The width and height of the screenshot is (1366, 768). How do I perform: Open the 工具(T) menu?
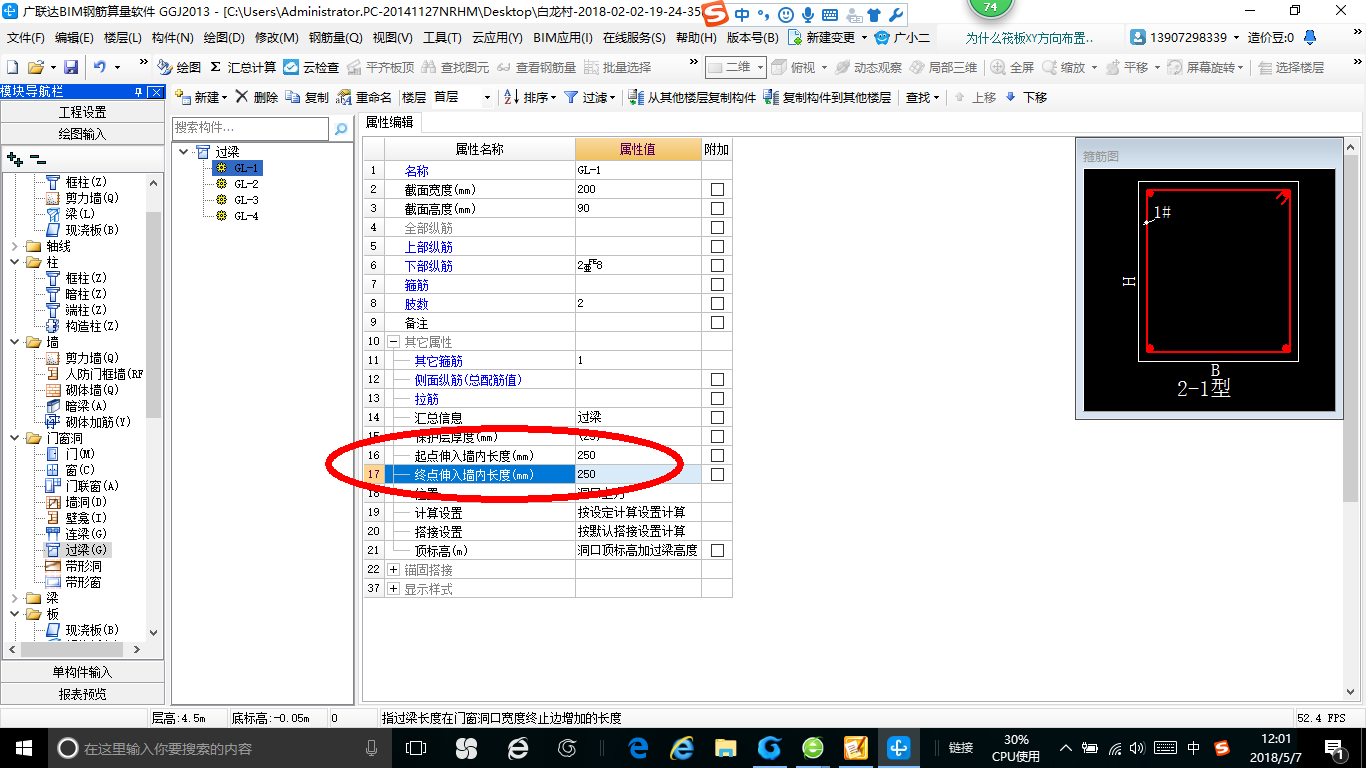coord(442,38)
